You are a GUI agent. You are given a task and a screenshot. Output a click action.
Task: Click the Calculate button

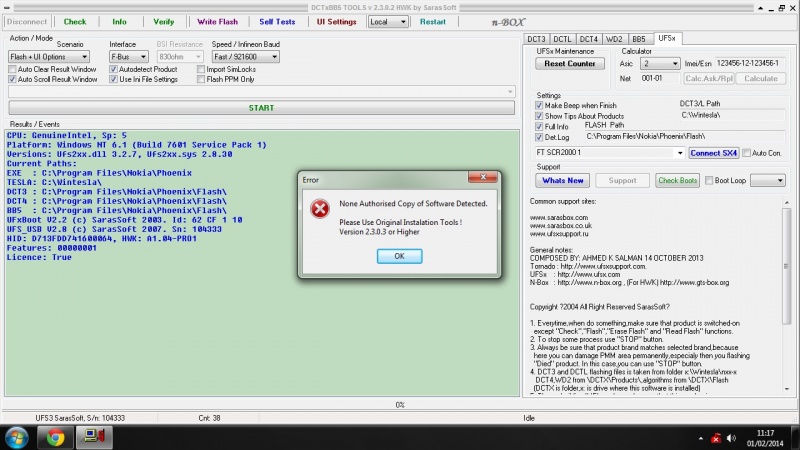761,79
